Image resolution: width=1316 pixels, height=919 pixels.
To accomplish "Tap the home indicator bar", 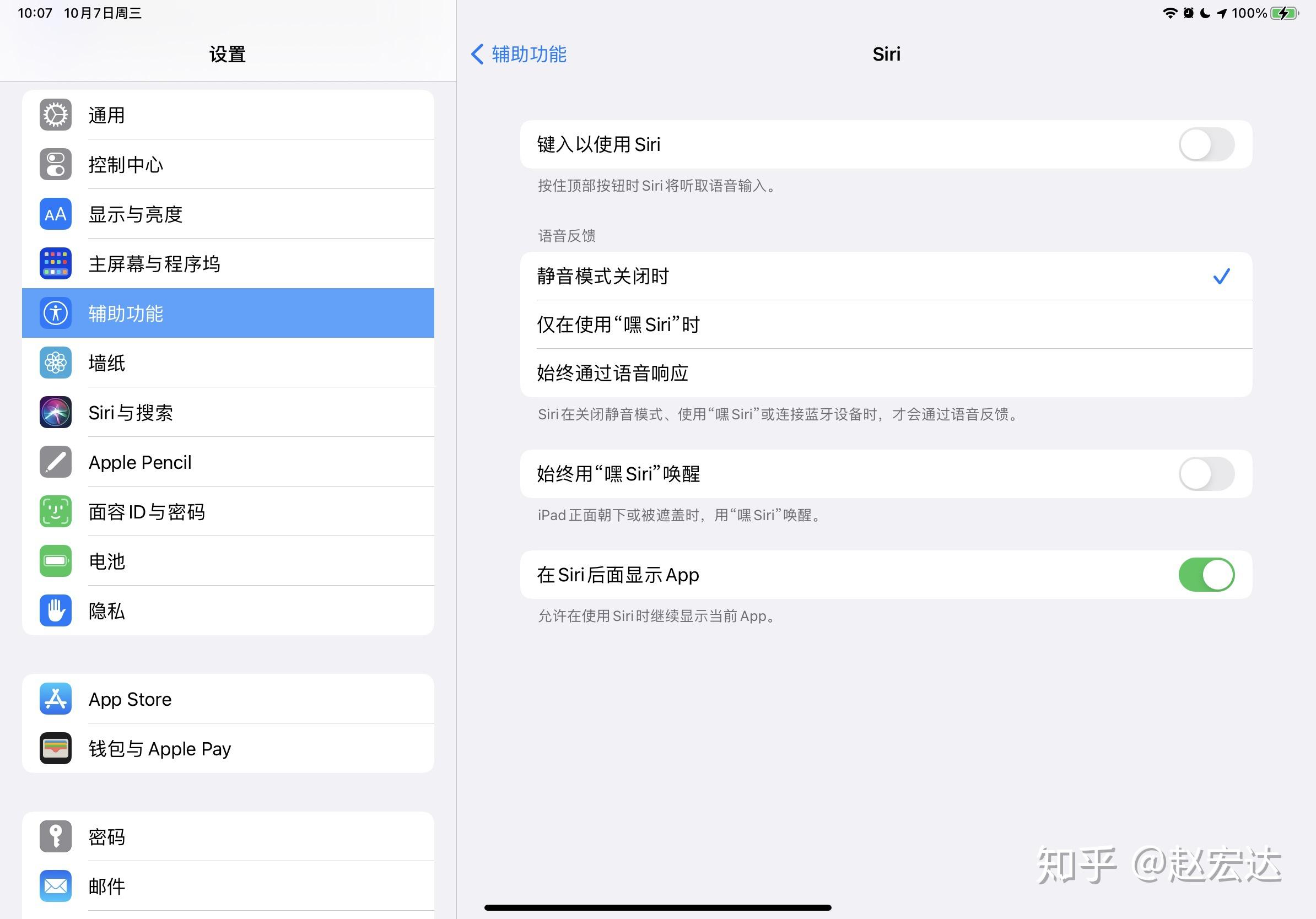I will pos(658,907).
